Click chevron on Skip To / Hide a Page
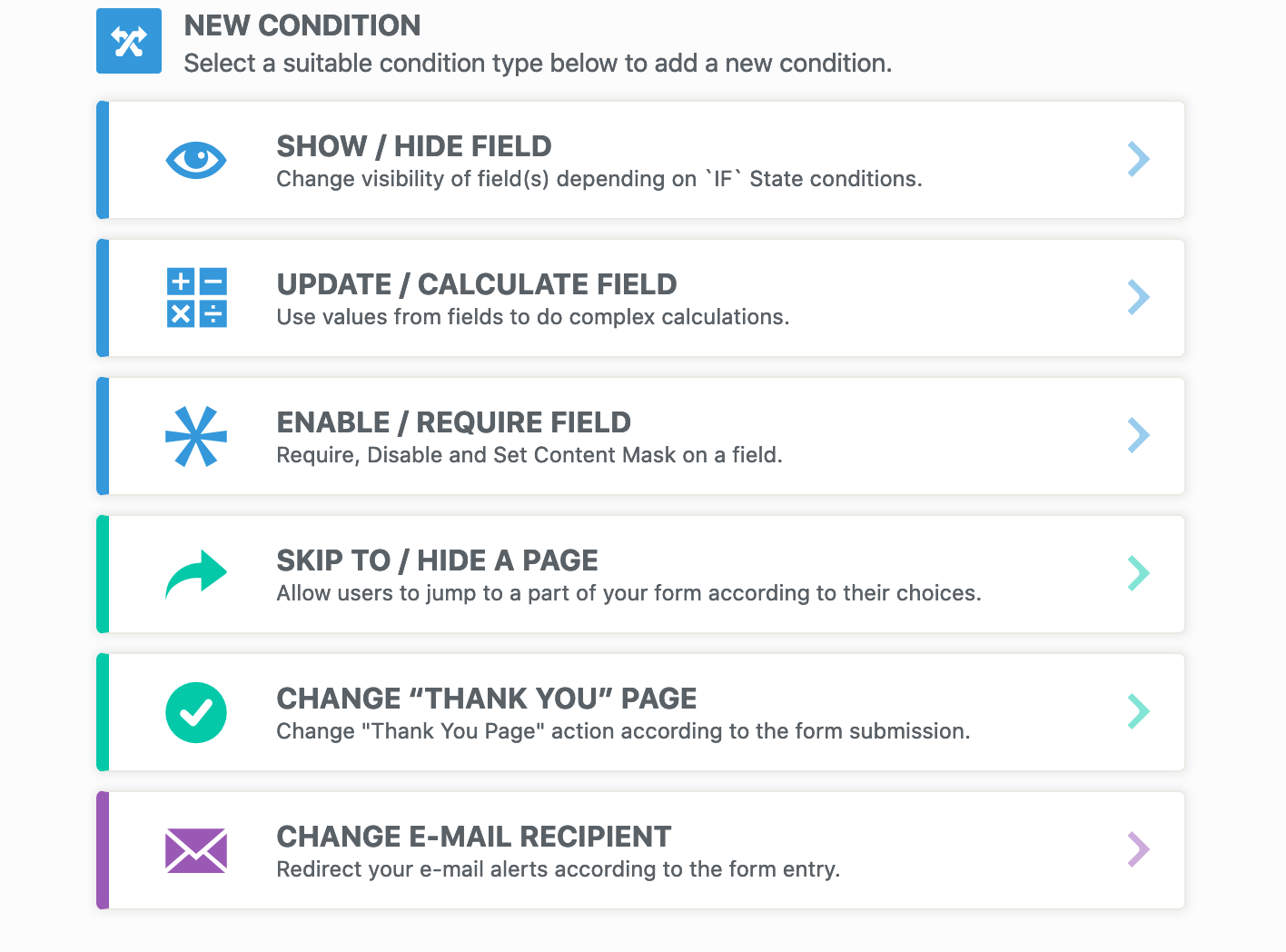Screen dimensions: 1286x952 tap(1138, 574)
